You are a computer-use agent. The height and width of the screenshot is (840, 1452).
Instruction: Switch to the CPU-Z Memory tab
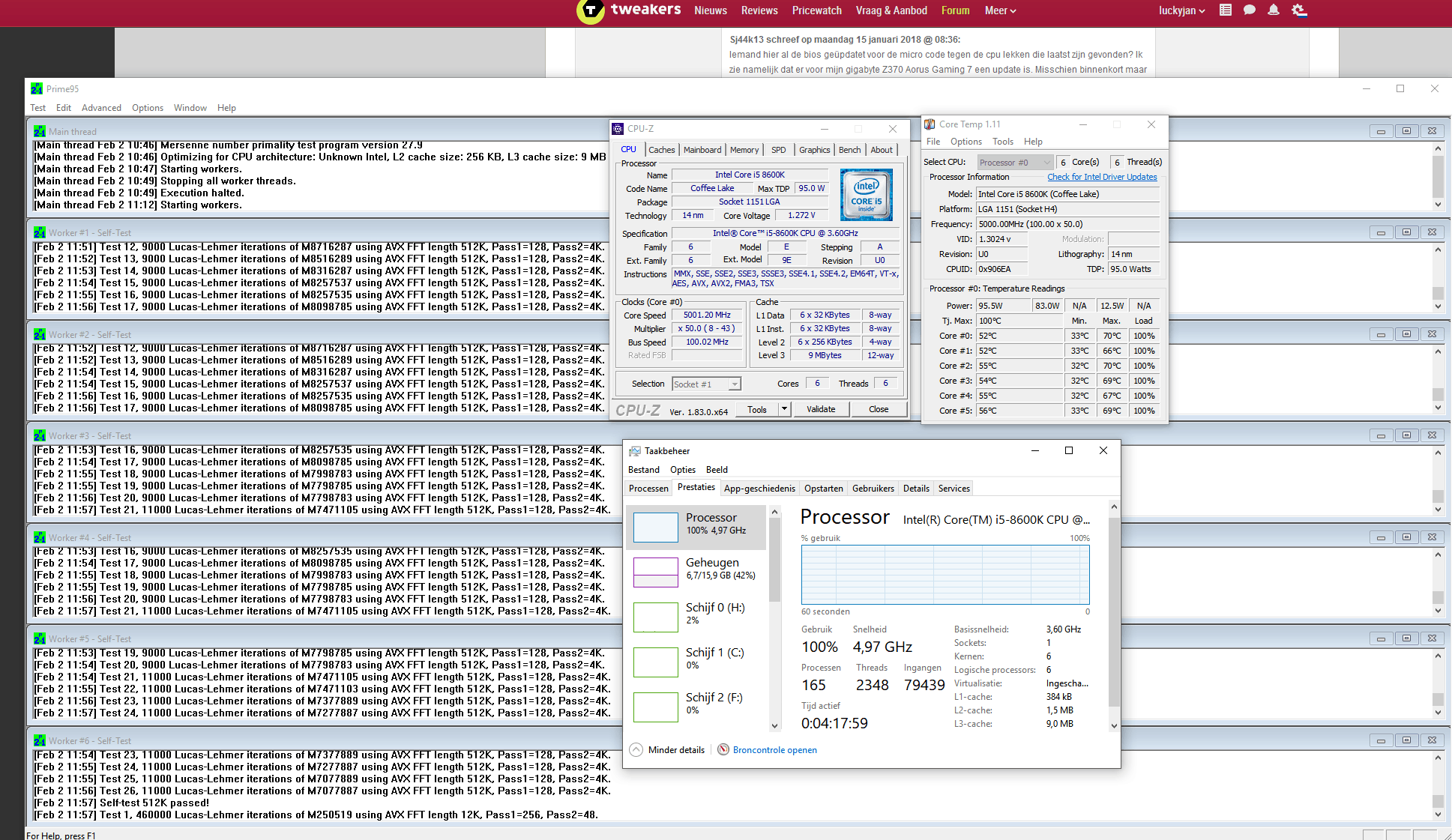pos(744,150)
